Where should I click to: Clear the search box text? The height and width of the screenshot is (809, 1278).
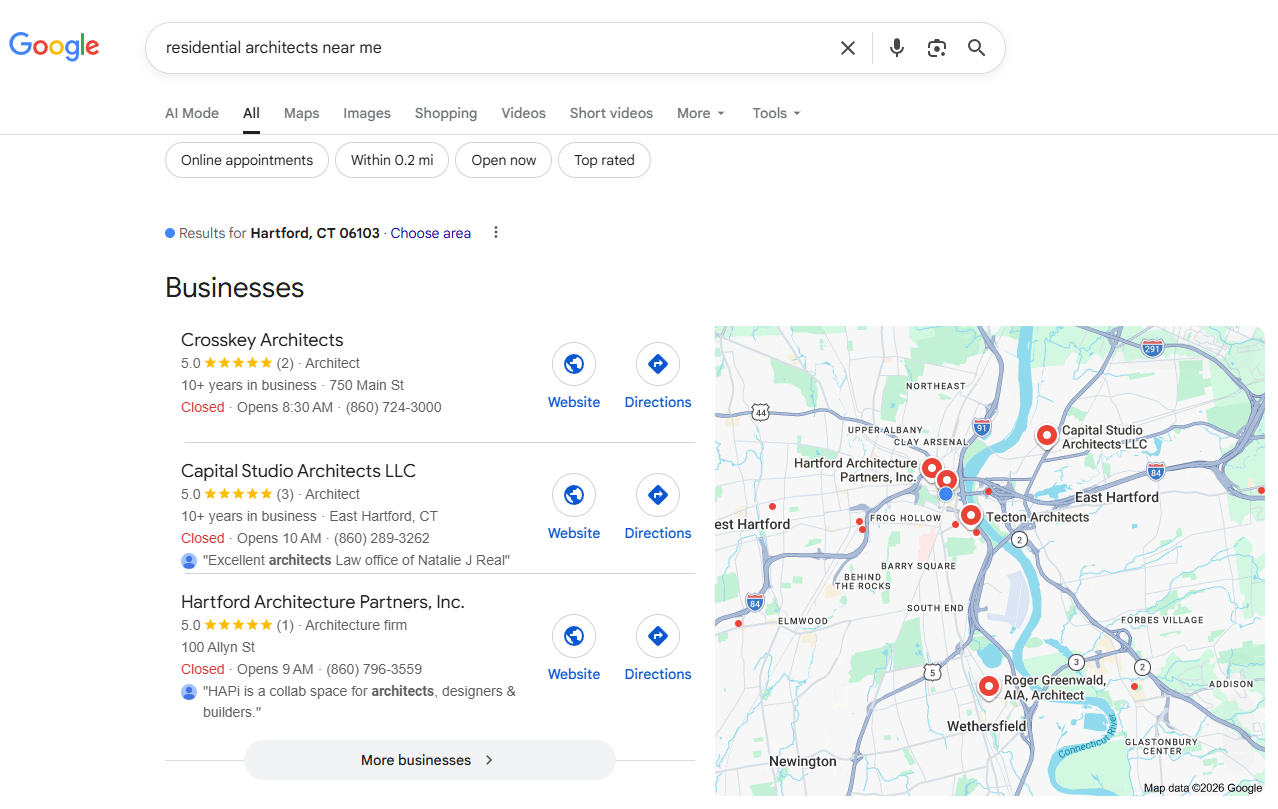point(847,48)
